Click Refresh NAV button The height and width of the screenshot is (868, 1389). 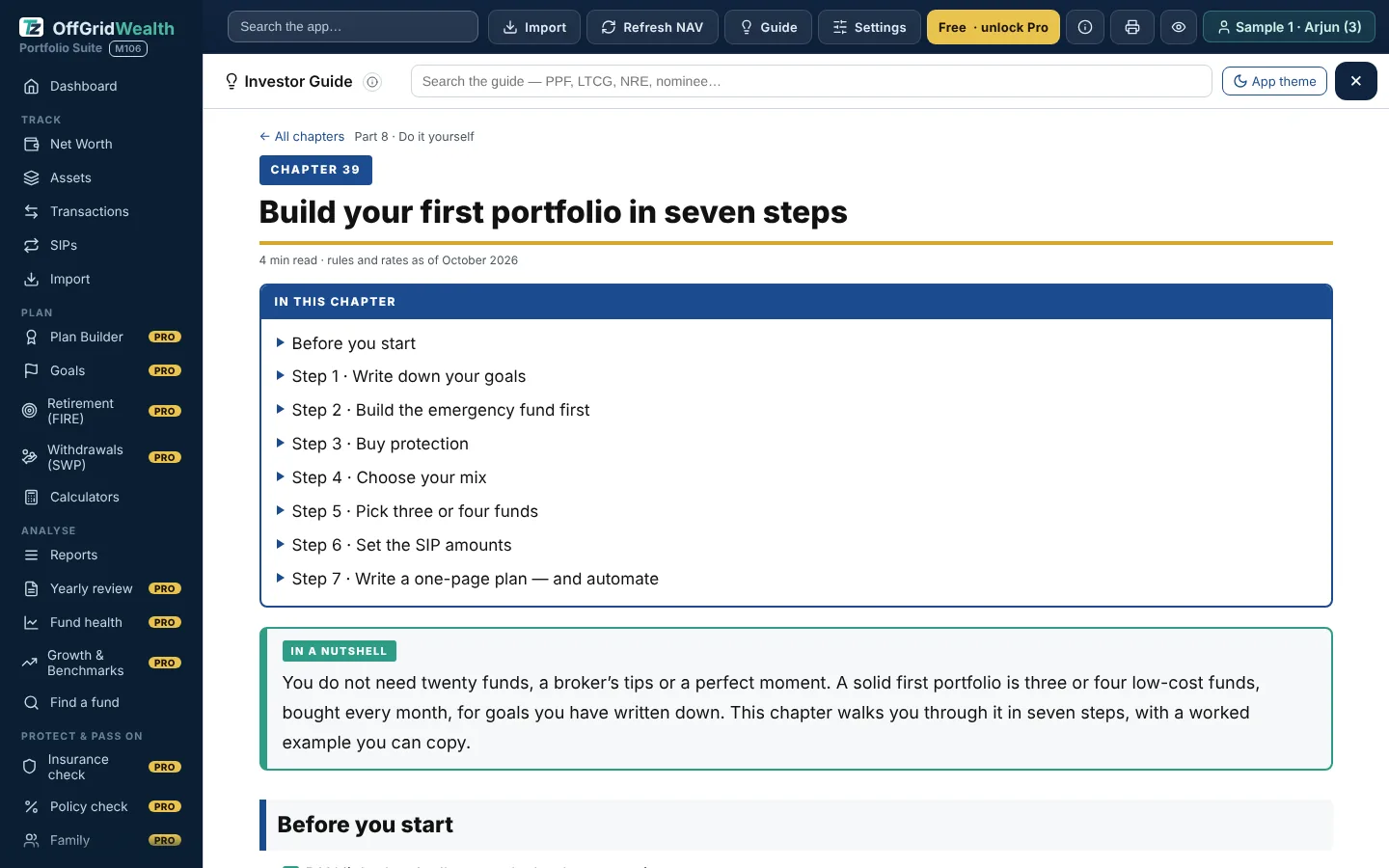point(652,27)
